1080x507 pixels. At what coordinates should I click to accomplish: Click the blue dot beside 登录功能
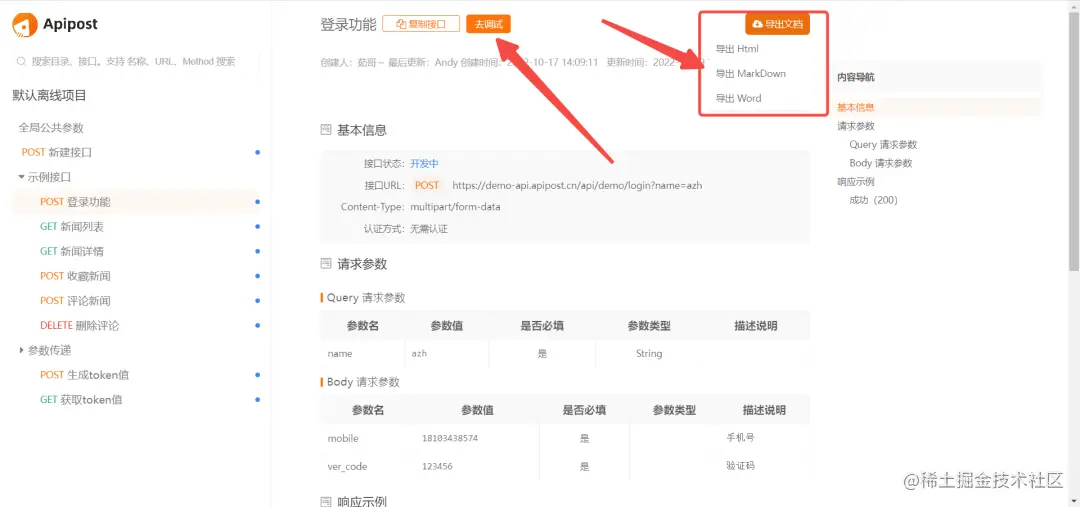click(258, 202)
